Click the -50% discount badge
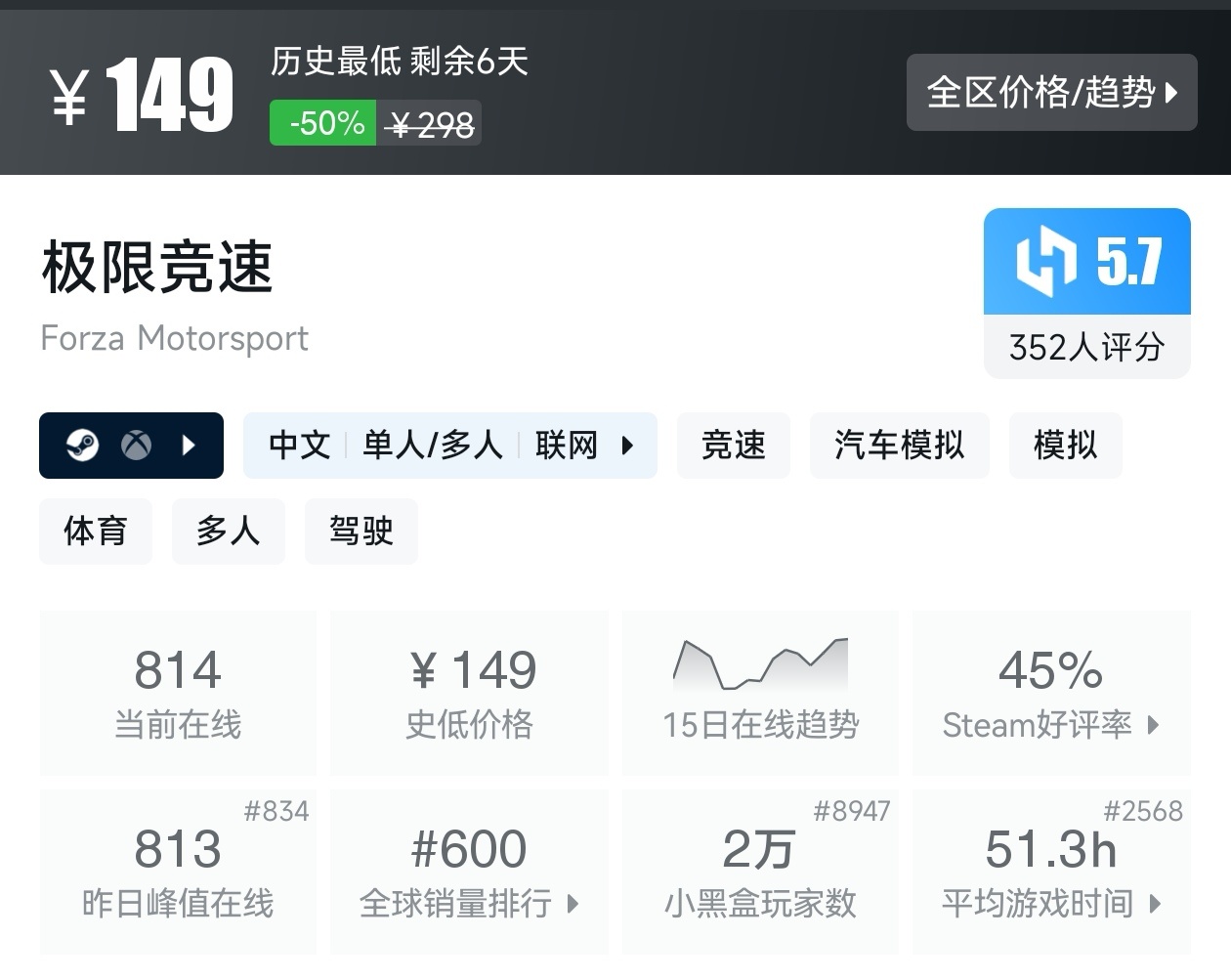The width and height of the screenshot is (1231, 980). (x=321, y=123)
